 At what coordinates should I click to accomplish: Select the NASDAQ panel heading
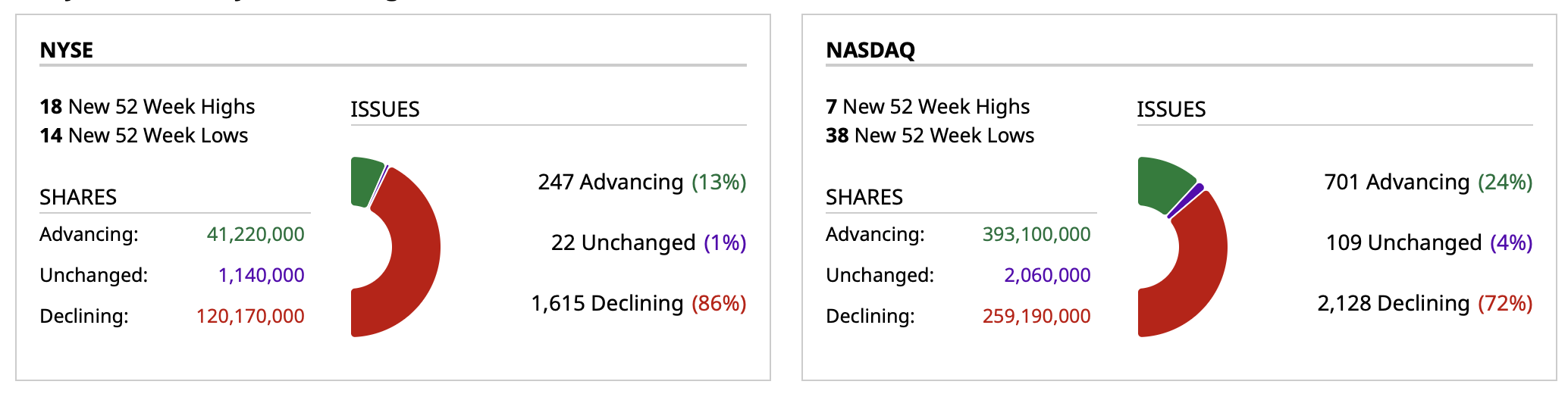870,50
